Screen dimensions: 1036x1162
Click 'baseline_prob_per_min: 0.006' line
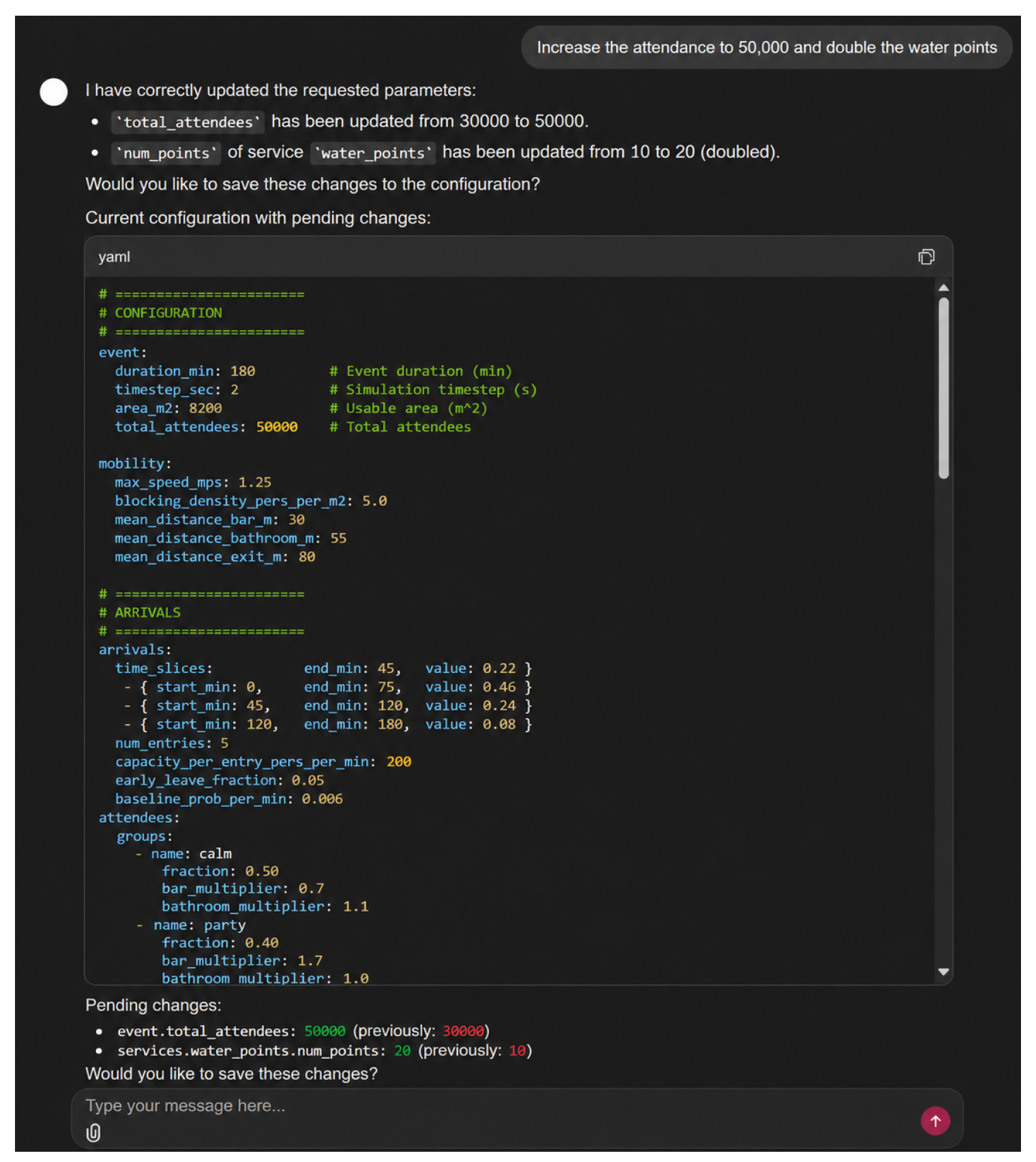pos(228,799)
